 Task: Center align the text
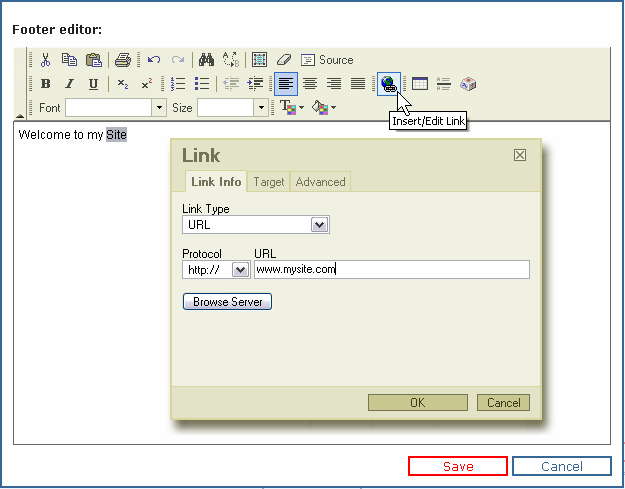click(x=310, y=84)
